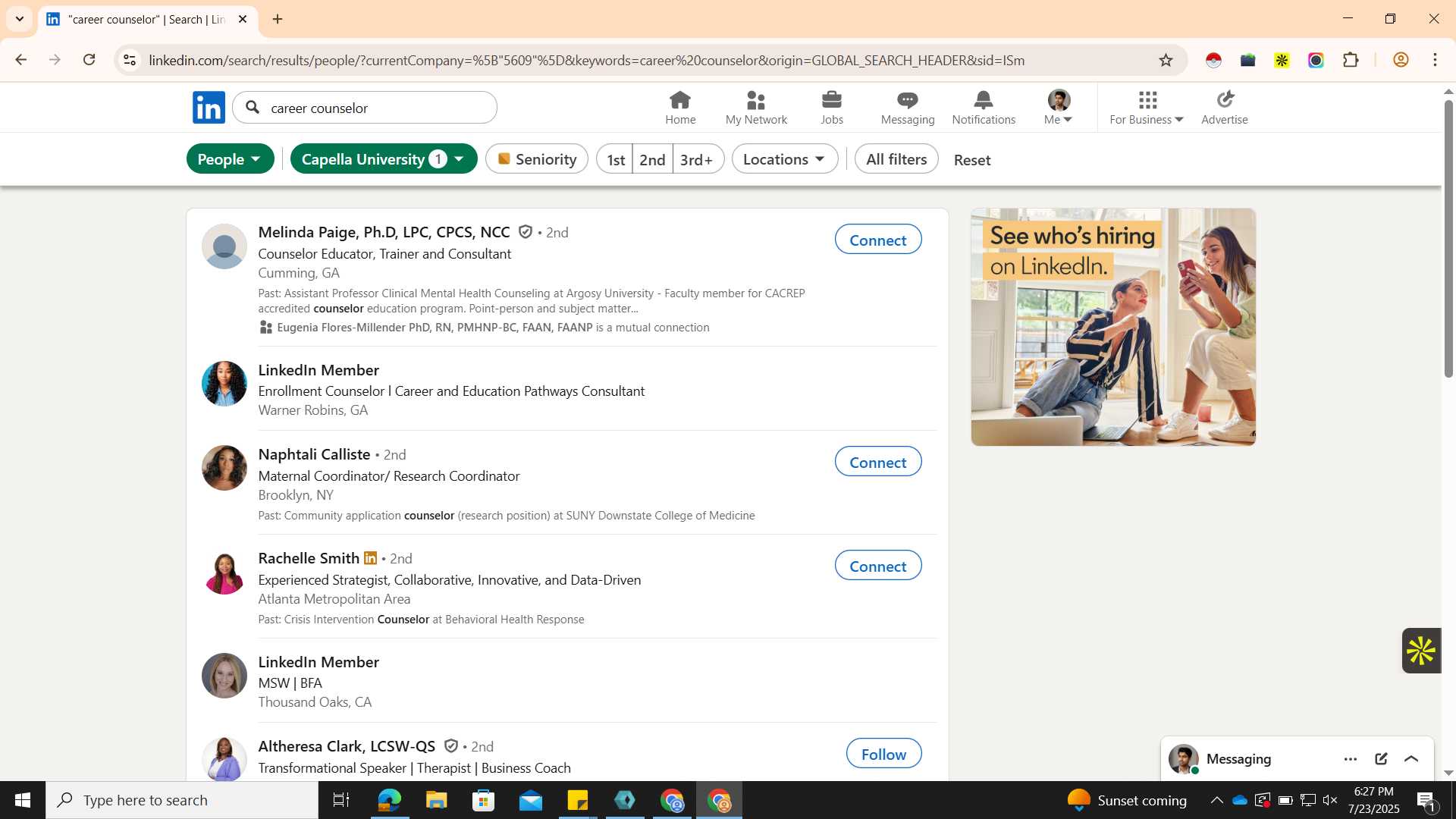Screen dimensions: 1456x819
Task: Open the mutual connection Eugenia Flores-Millender link
Action: point(435,328)
